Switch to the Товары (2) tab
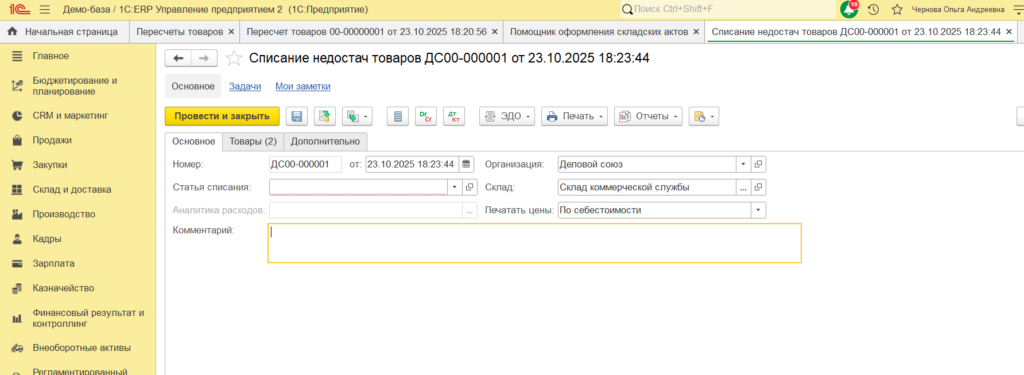The image size is (1024, 375). coord(253,141)
